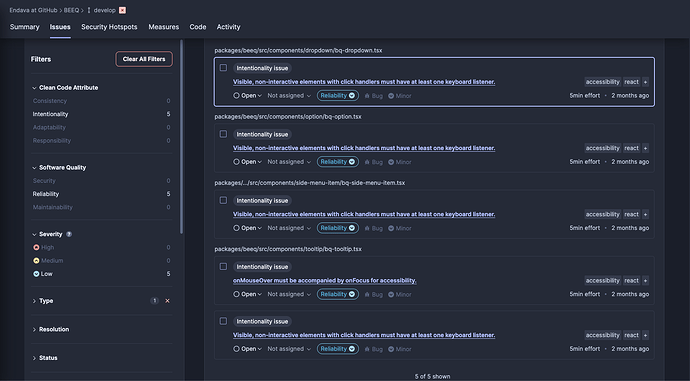Viewport: 690px width, 381px height.
Task: Click the Clear All Filters button
Action: click(144, 59)
